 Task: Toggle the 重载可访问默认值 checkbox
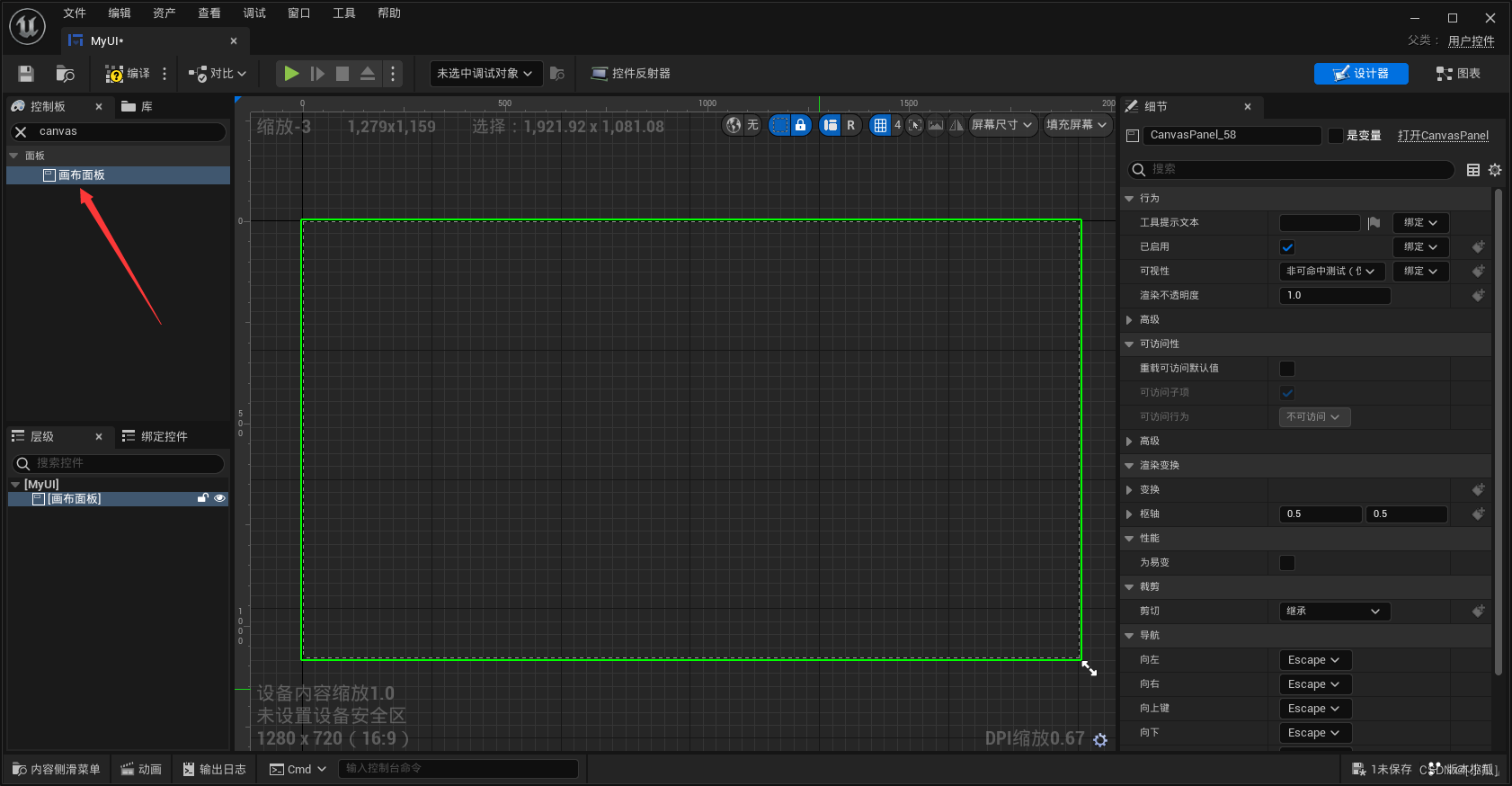tap(1287, 369)
